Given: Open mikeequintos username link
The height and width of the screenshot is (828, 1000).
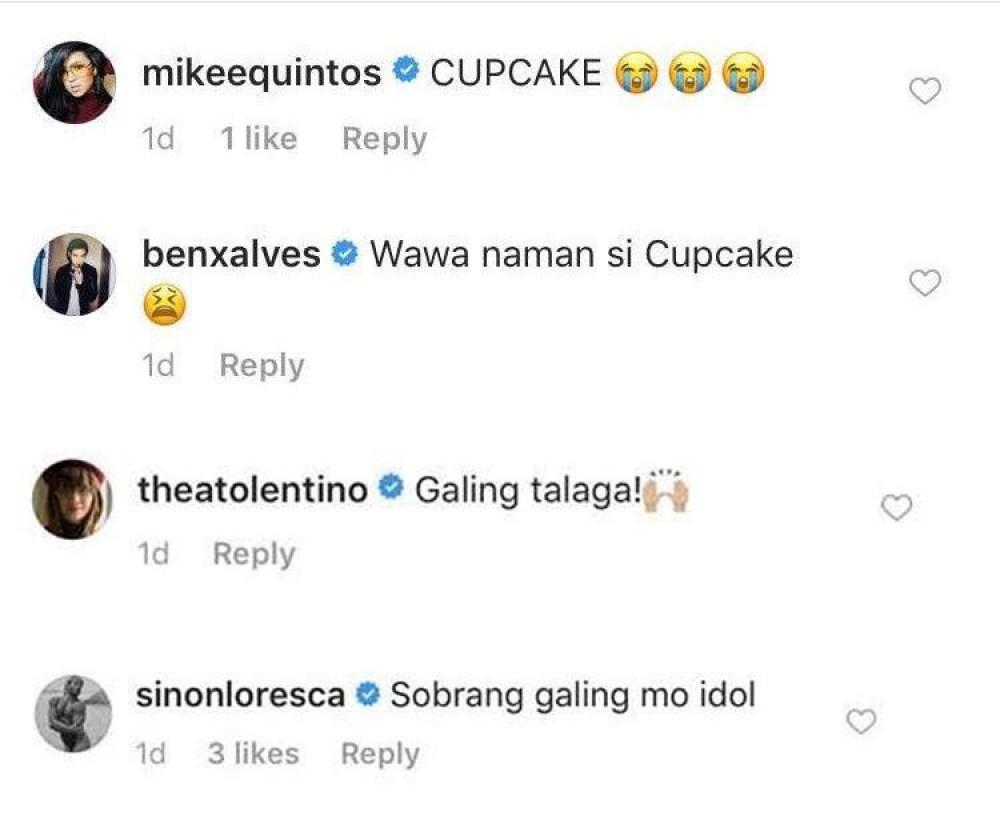Looking at the screenshot, I should 262,74.
